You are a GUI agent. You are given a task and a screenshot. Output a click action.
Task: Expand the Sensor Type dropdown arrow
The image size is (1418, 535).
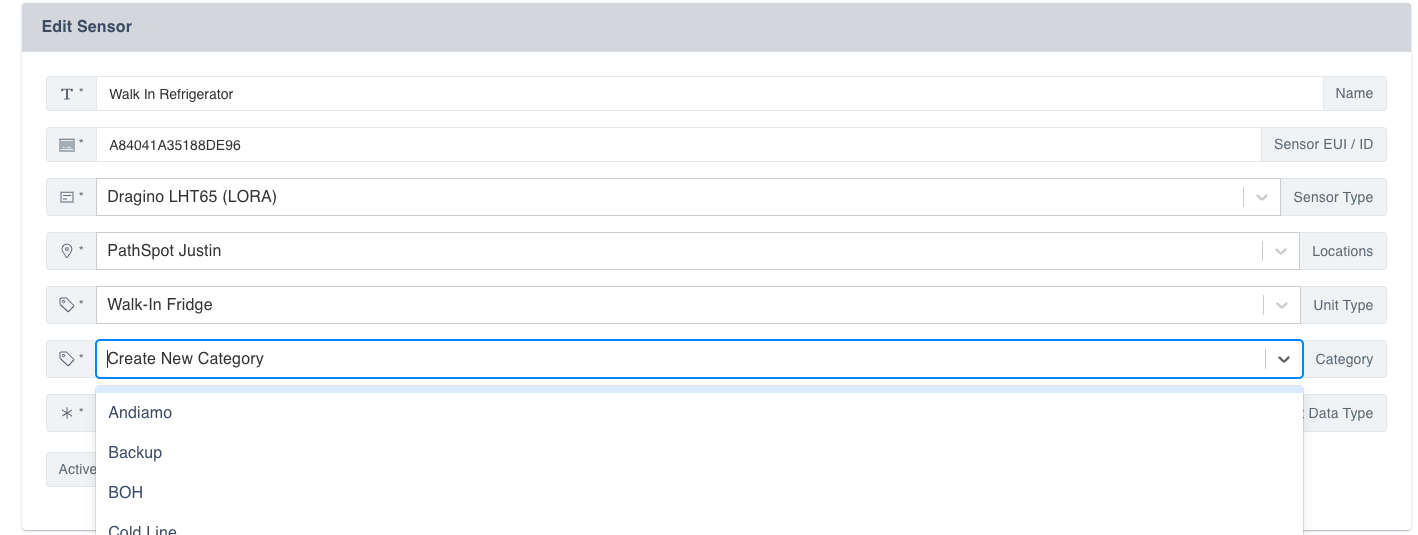[x=1261, y=197]
